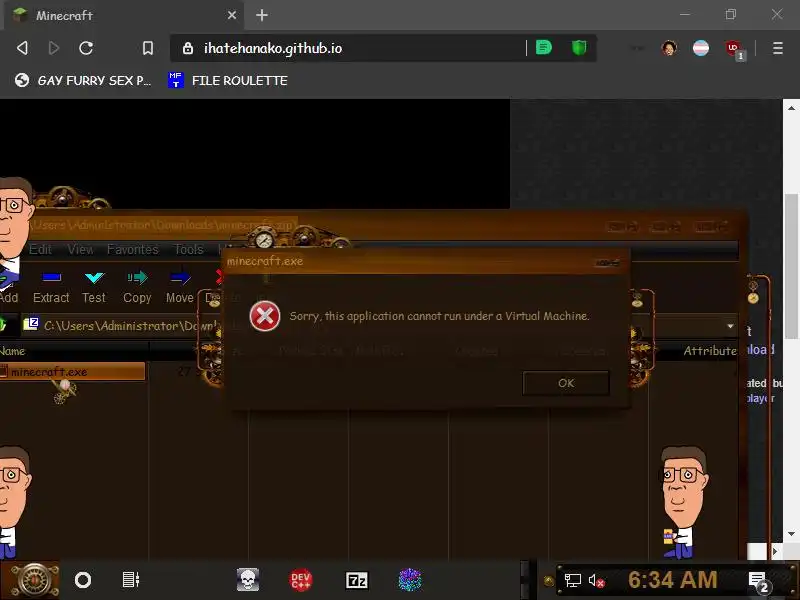
Task: Click the browser forward arrow
Action: coord(54,48)
